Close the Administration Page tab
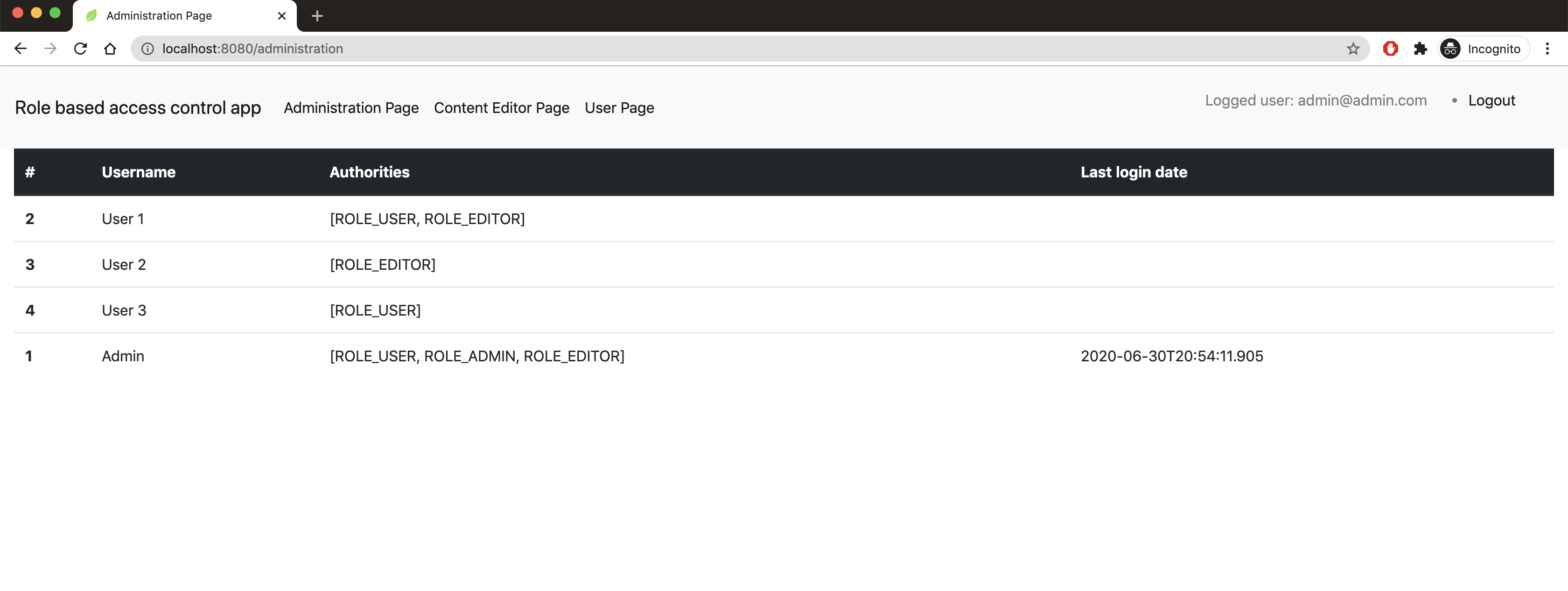1568x591 pixels. [x=282, y=16]
